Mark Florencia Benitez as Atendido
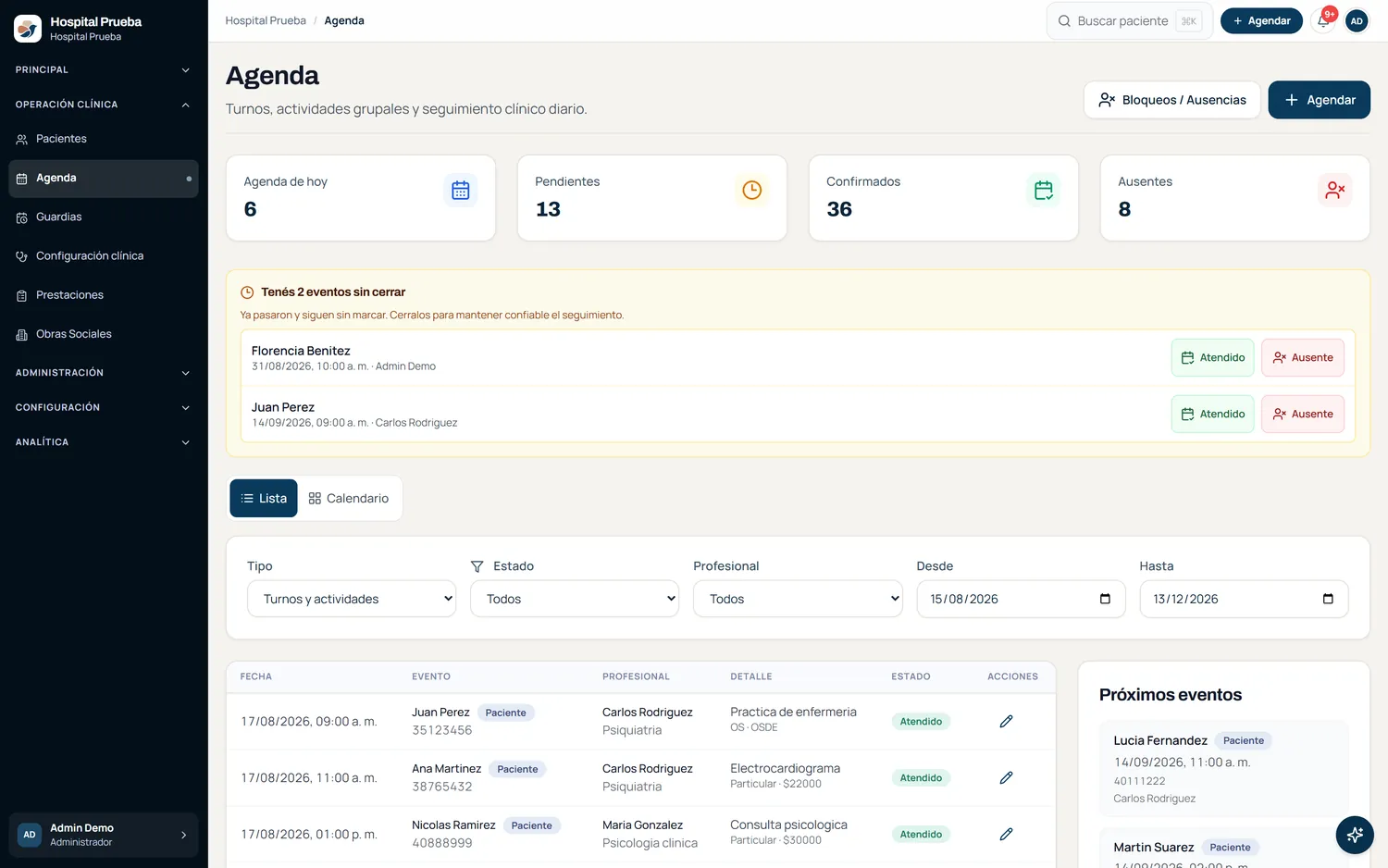The image size is (1388, 868). 1212,357
